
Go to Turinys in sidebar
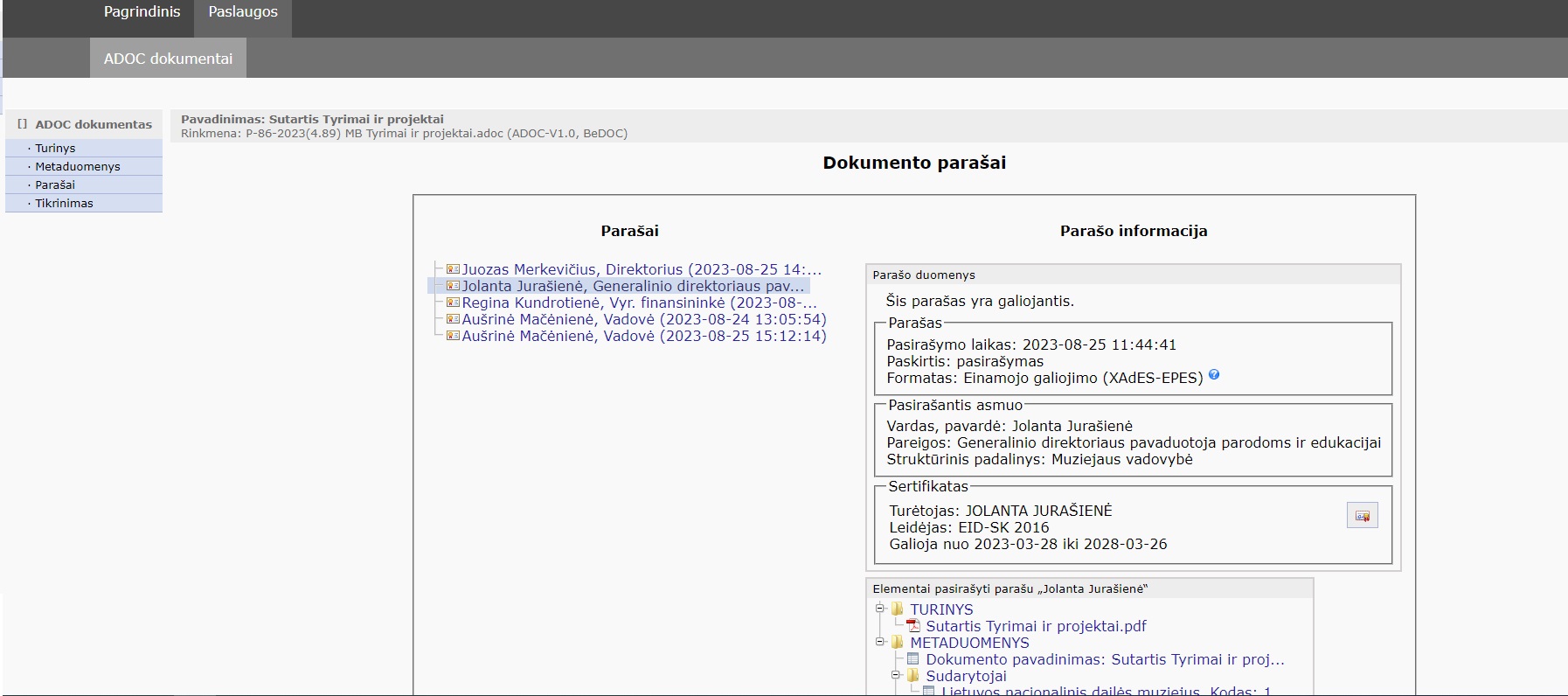[x=55, y=149]
